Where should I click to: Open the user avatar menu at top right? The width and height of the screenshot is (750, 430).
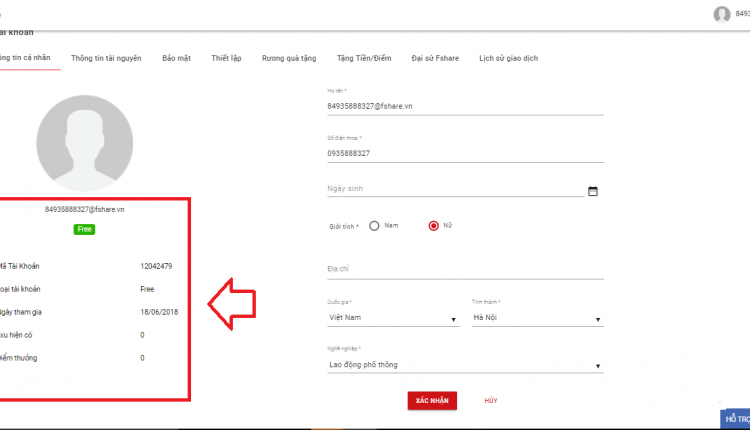coord(722,14)
